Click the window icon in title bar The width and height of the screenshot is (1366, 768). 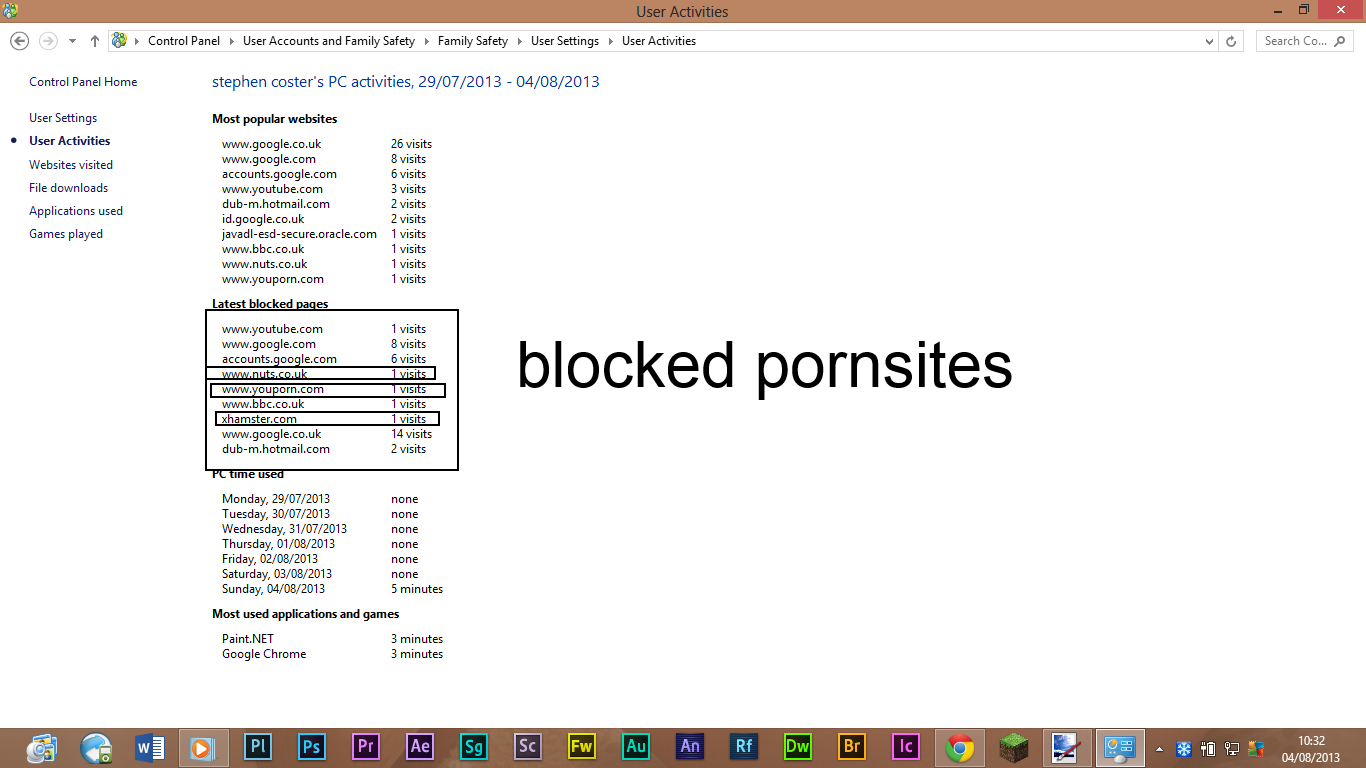(11, 11)
